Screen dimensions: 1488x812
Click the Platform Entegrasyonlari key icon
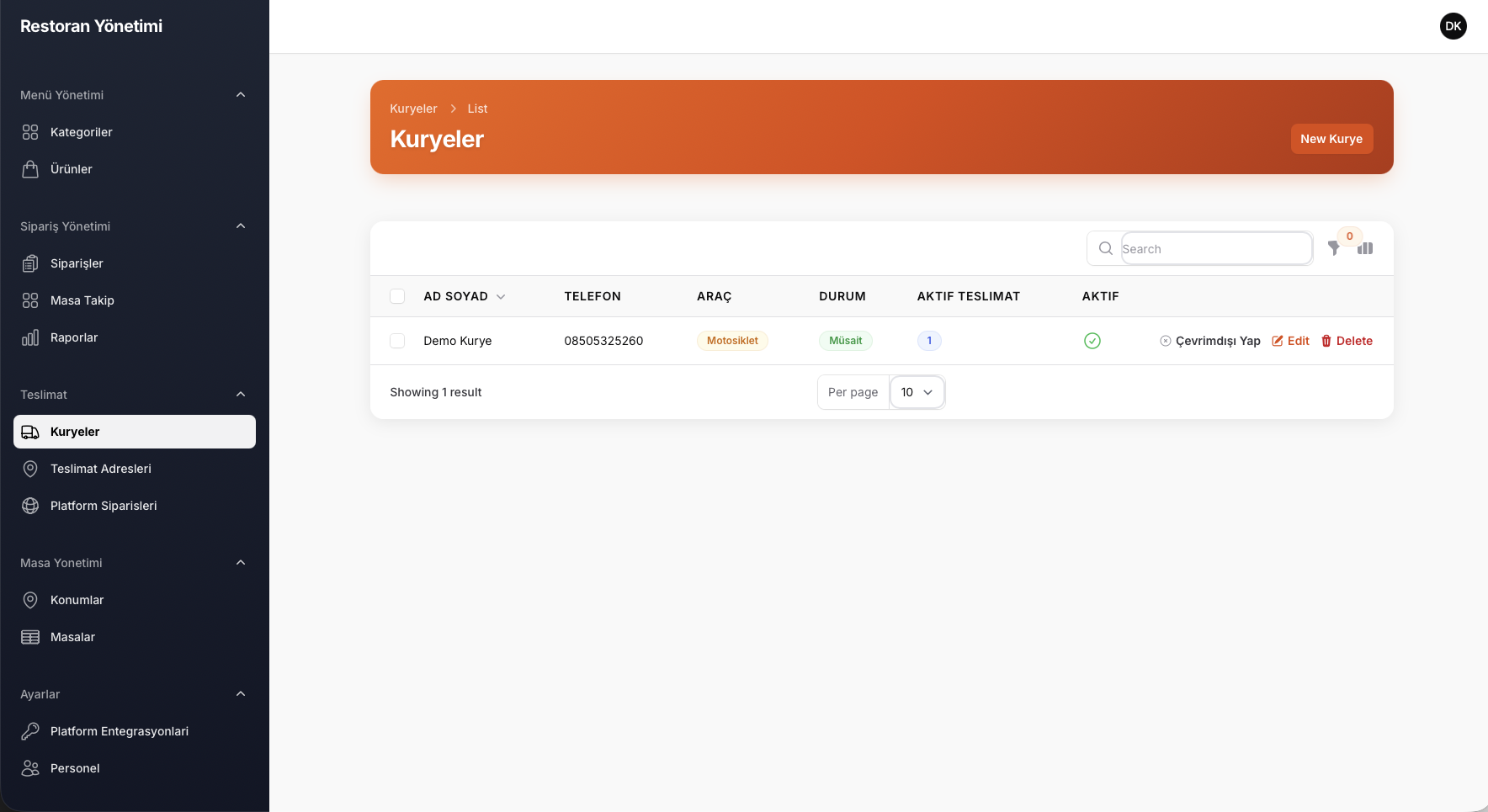coord(30,731)
